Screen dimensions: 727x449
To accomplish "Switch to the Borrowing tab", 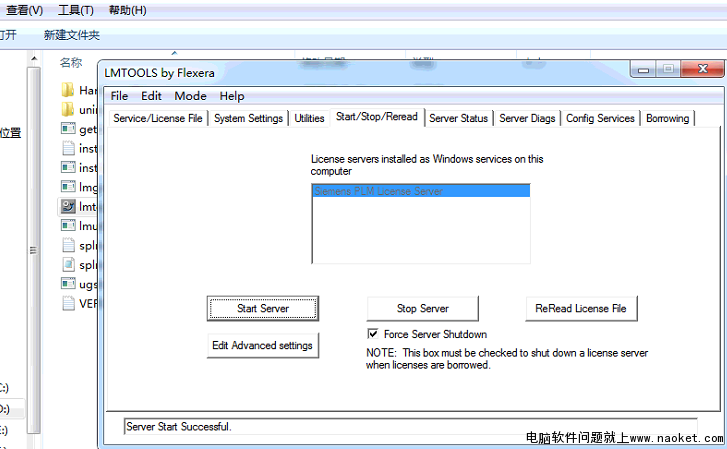I will pyautogui.click(x=667, y=118).
